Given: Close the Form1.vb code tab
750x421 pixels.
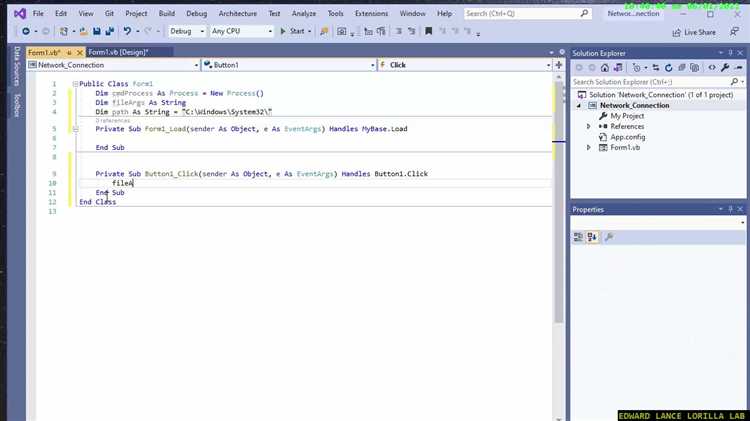Looking at the screenshot, I should (x=79, y=52).
